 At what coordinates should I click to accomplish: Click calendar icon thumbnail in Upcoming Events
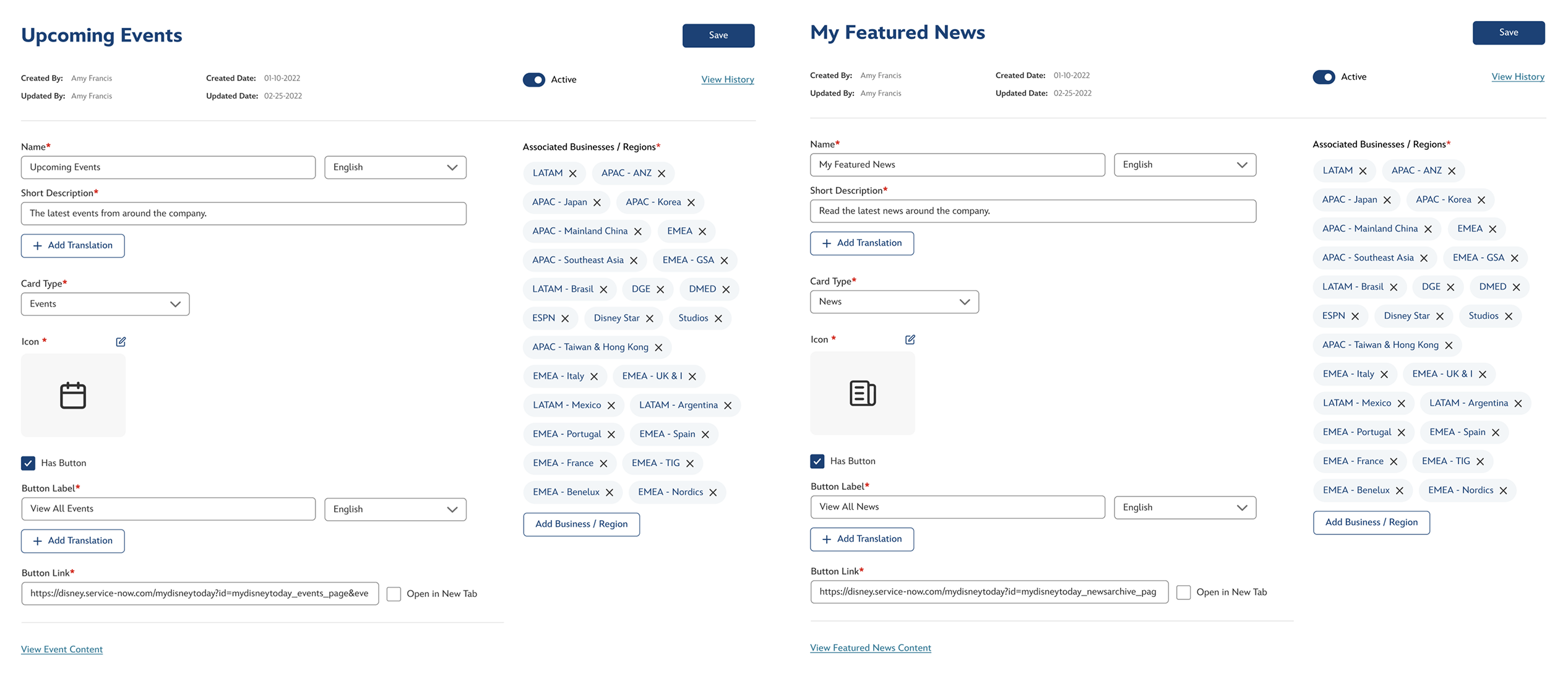coord(73,395)
